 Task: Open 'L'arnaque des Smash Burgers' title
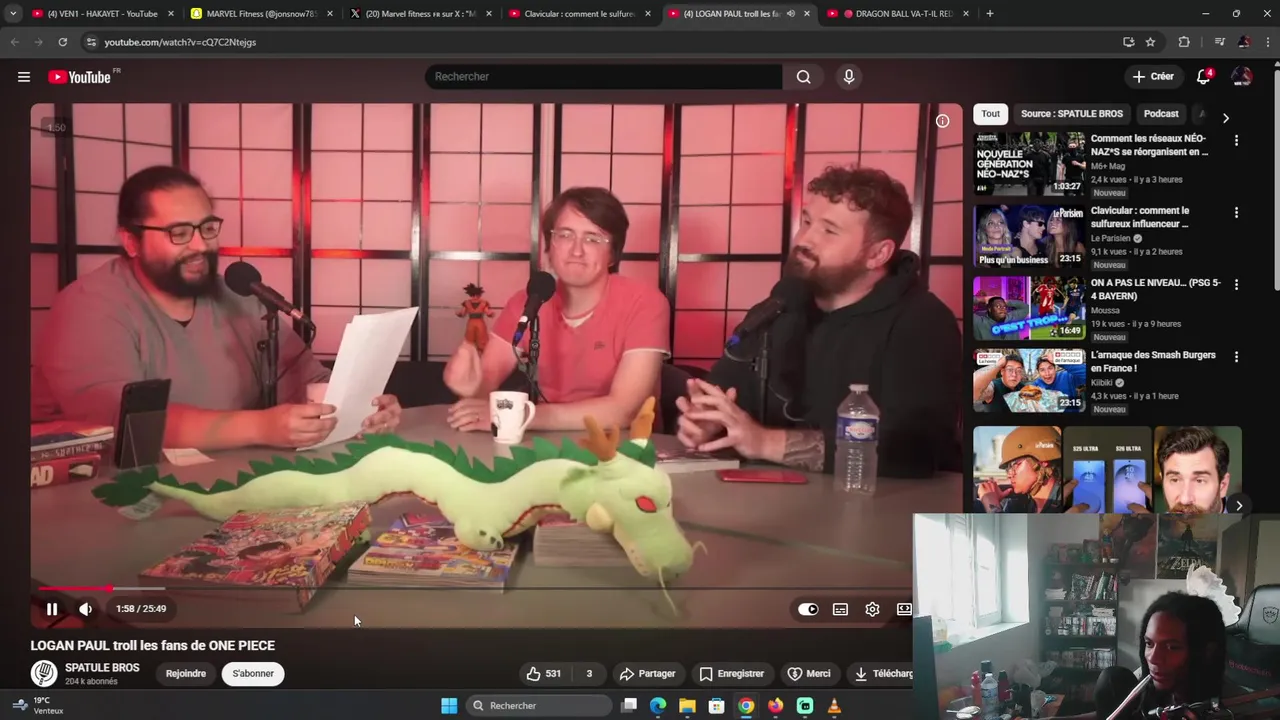click(1153, 362)
